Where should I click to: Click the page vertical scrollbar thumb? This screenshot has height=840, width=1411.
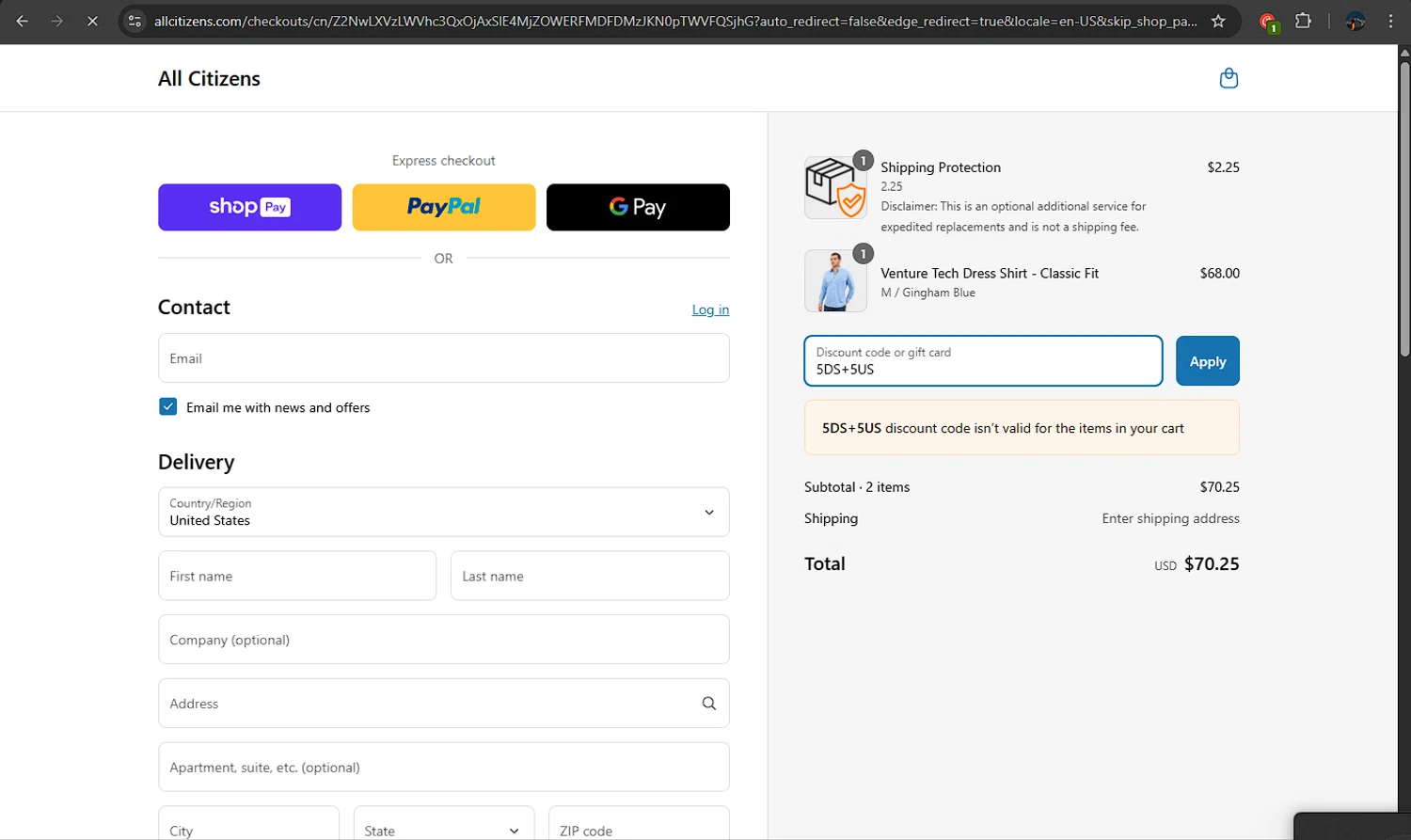(x=1404, y=209)
